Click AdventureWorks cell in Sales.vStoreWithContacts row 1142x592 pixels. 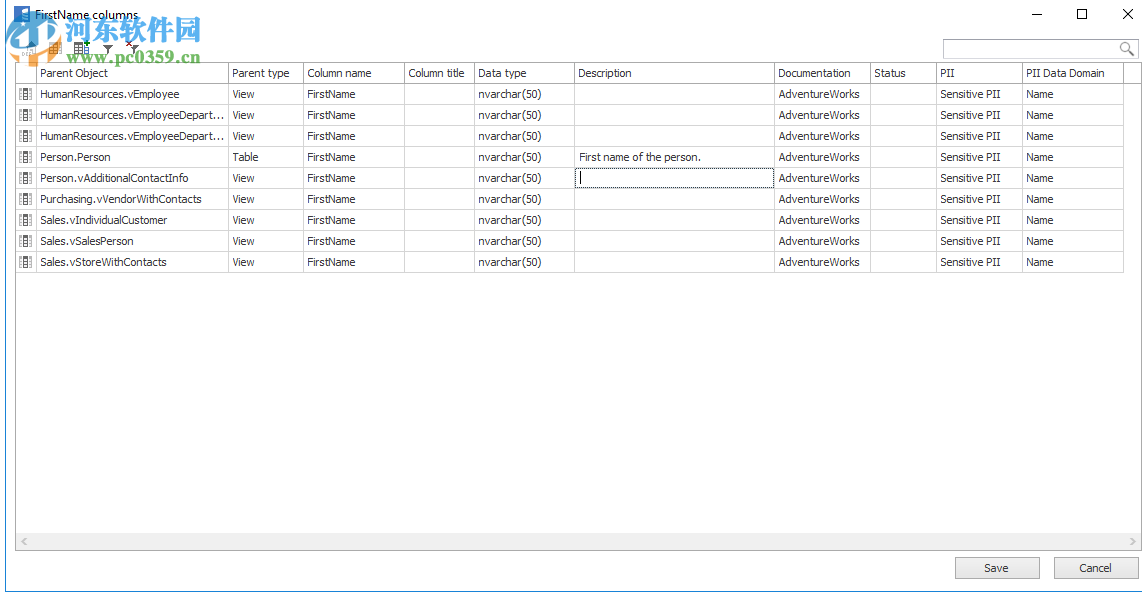pyautogui.click(x=822, y=263)
